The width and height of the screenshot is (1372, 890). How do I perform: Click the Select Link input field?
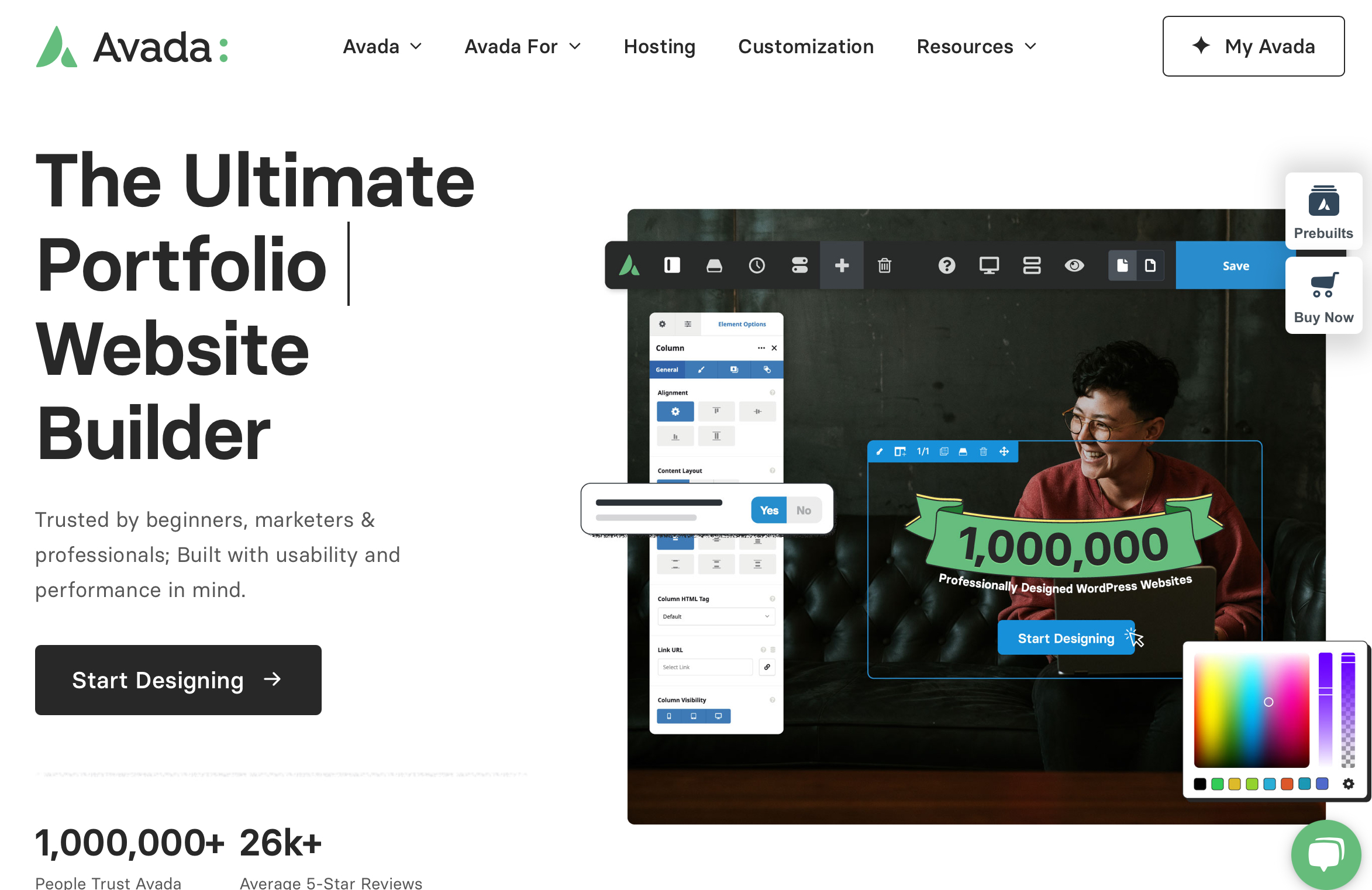click(705, 667)
